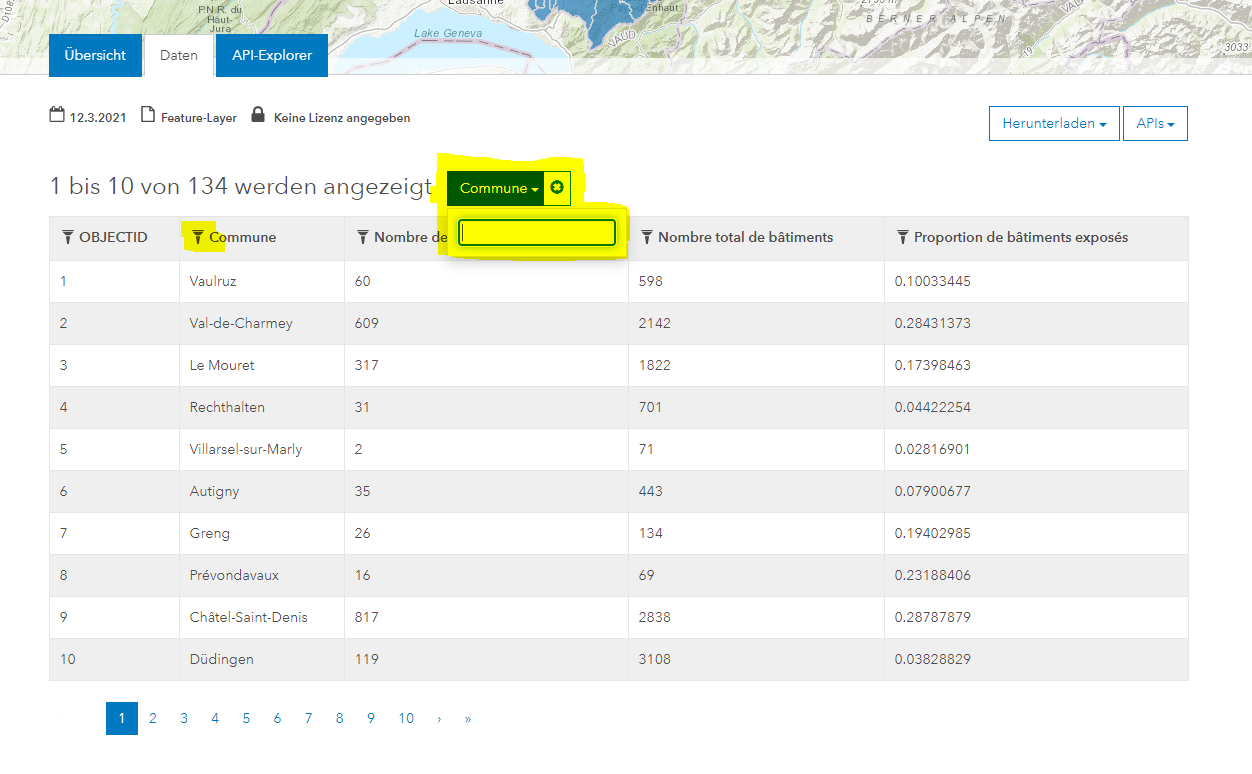Switch to the Übersicht tab

(x=95, y=55)
